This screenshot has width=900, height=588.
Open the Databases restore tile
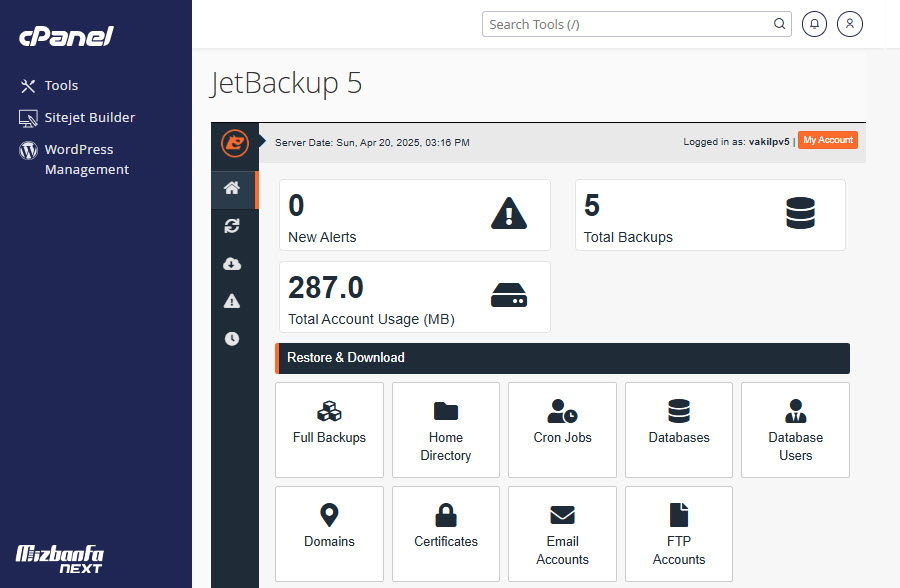click(679, 430)
